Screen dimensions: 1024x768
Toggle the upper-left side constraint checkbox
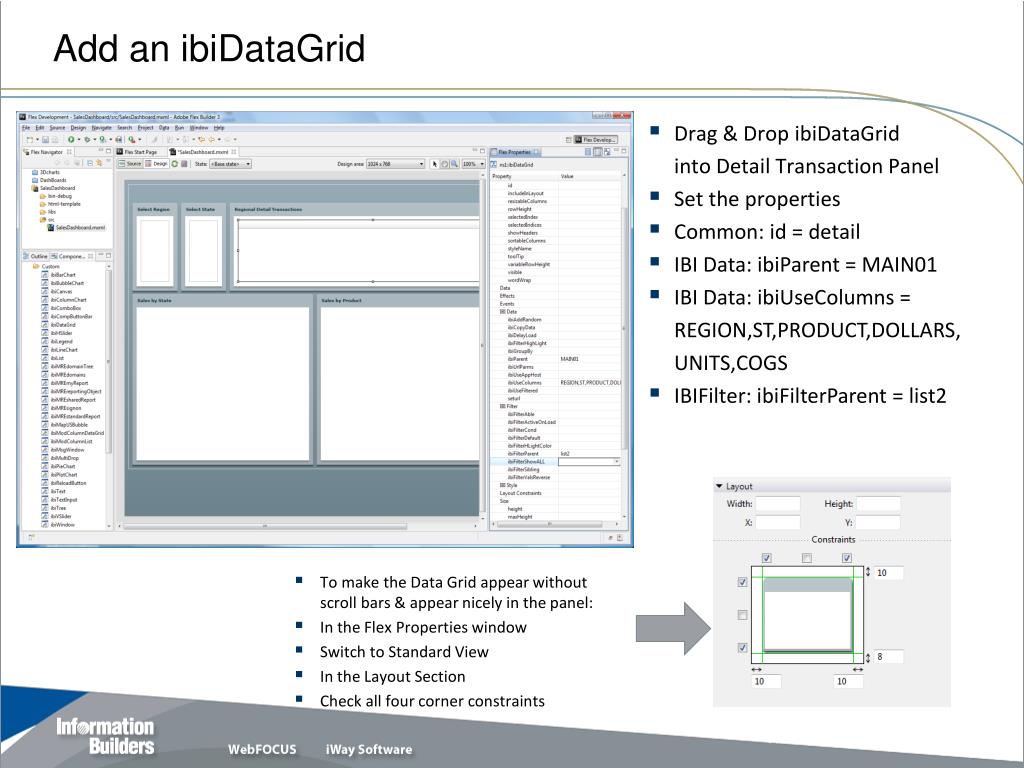tap(742, 582)
